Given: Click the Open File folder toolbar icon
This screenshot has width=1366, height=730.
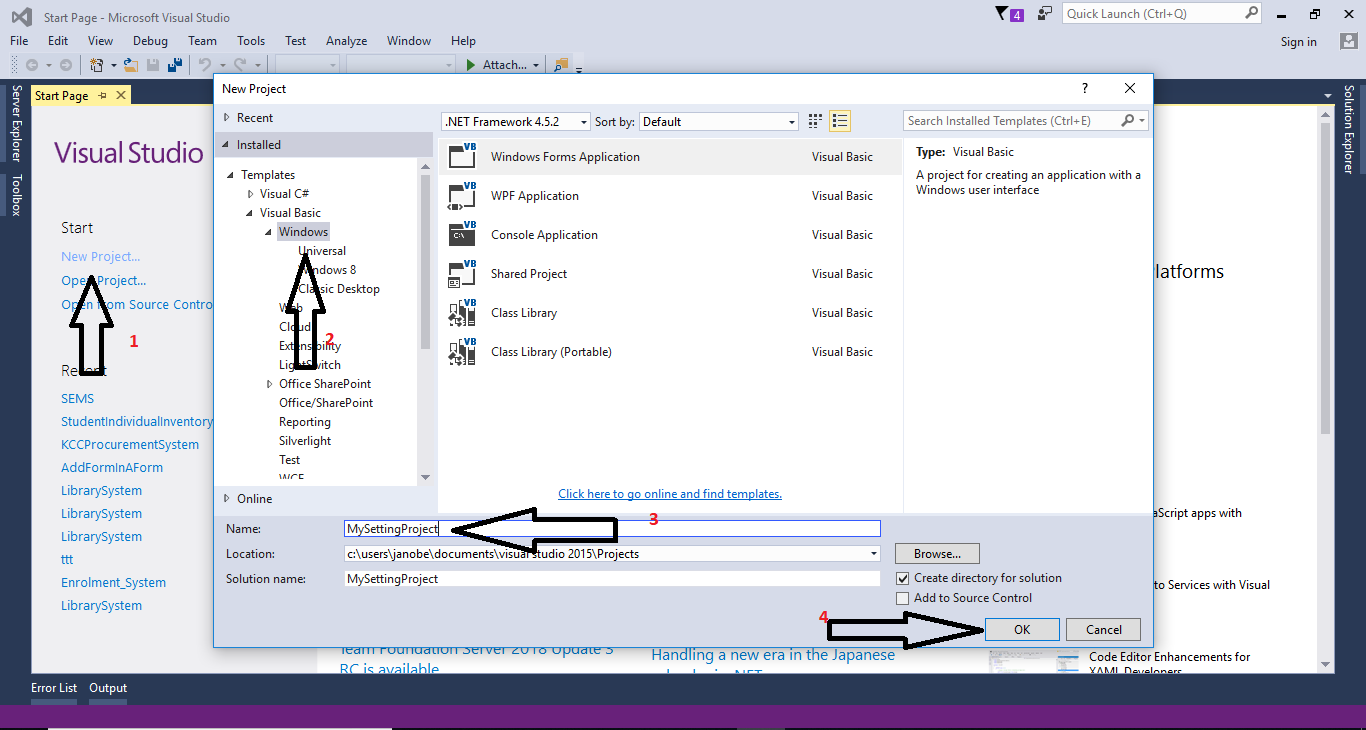Looking at the screenshot, I should coord(130,65).
